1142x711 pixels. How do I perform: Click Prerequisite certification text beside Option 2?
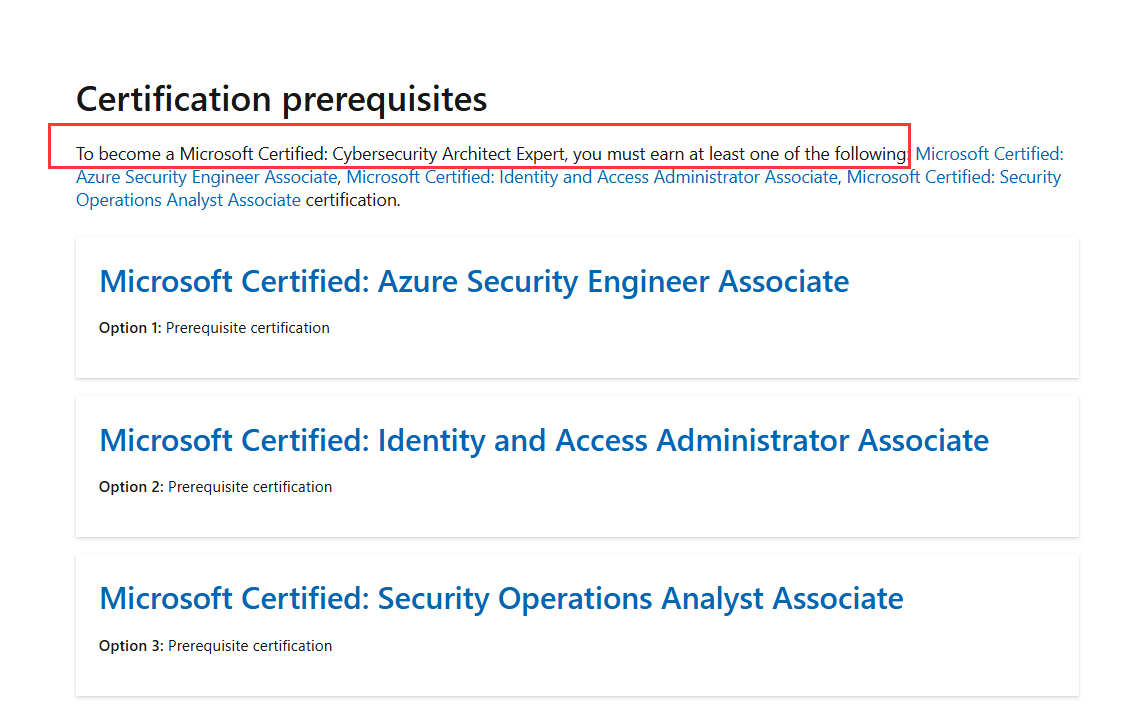tap(250, 487)
